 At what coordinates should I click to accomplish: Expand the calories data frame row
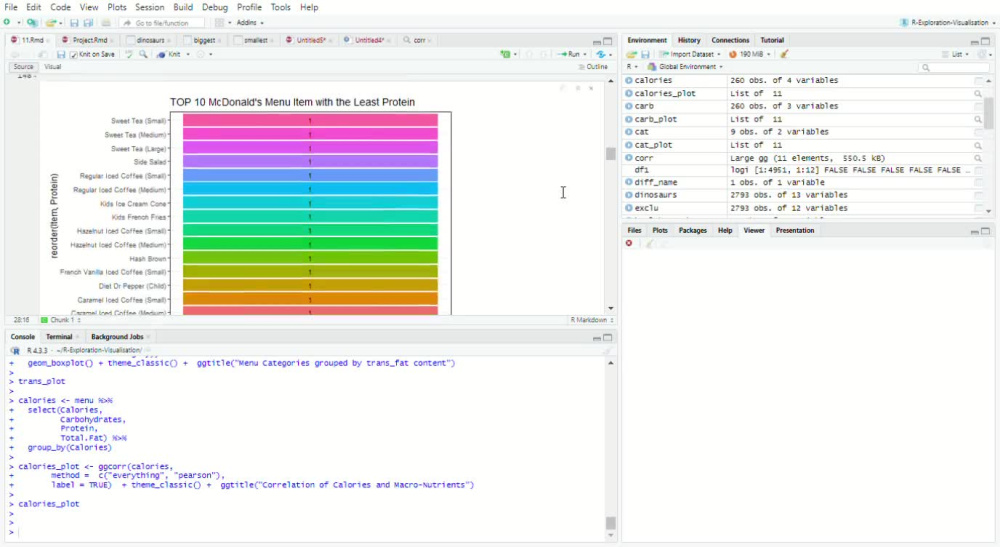coord(629,80)
